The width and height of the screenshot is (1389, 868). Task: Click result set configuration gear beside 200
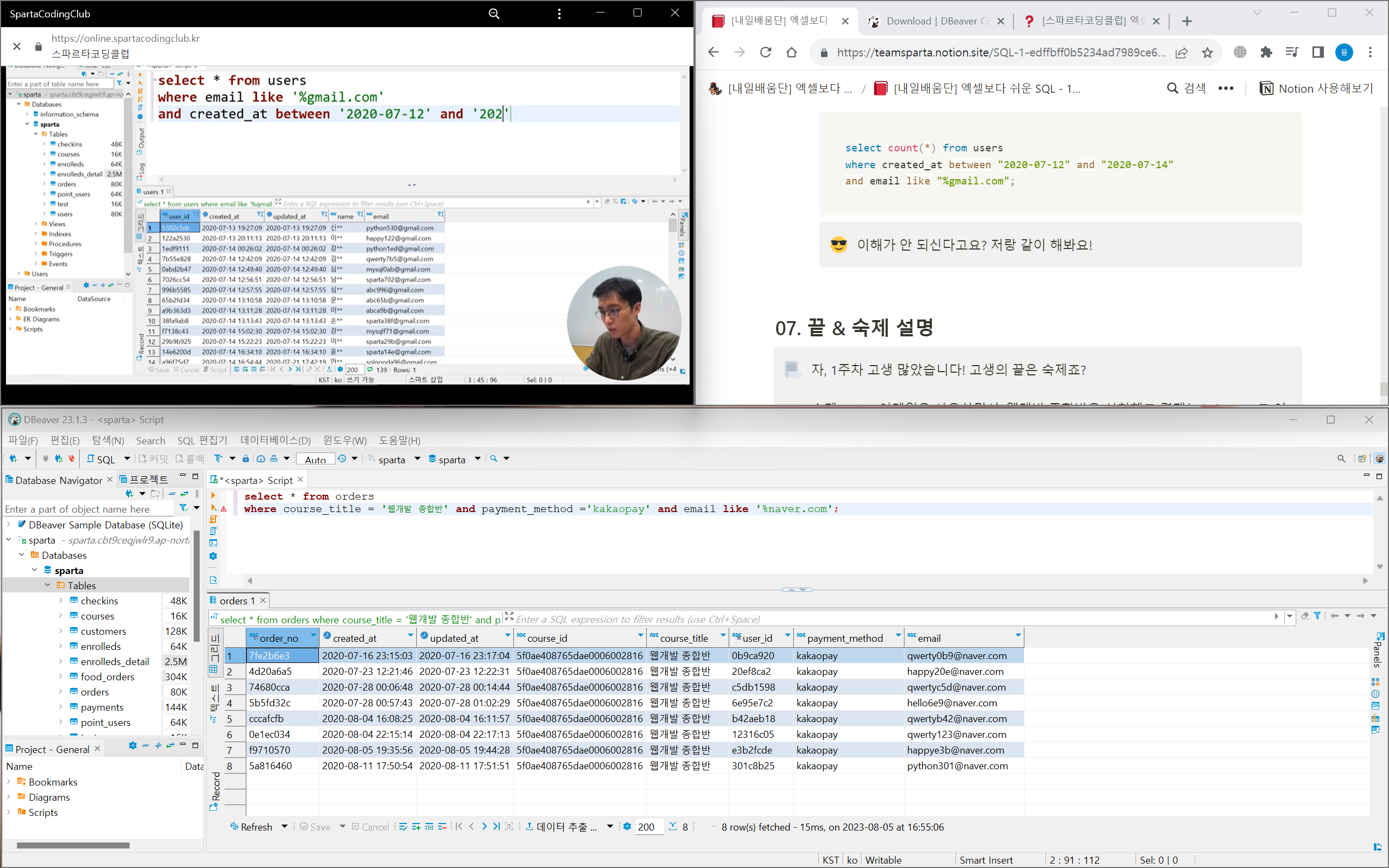627,827
